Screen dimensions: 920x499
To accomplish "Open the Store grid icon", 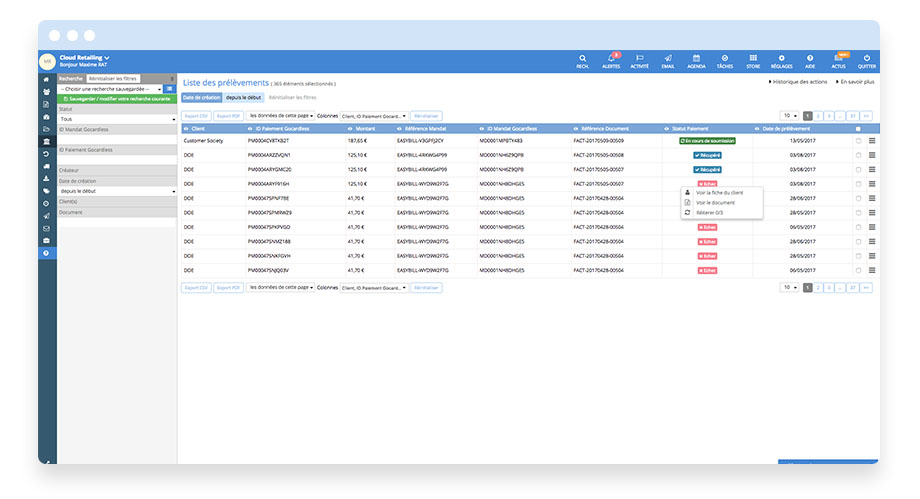I will click(753, 60).
